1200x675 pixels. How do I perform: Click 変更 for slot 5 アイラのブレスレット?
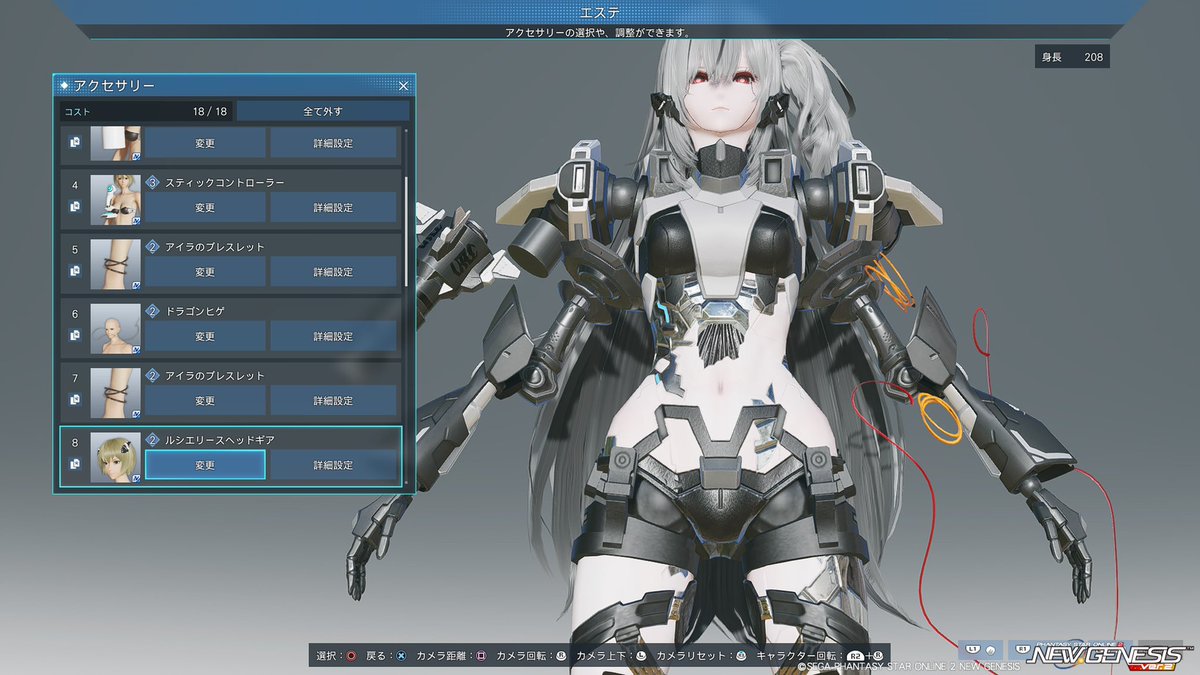point(205,272)
